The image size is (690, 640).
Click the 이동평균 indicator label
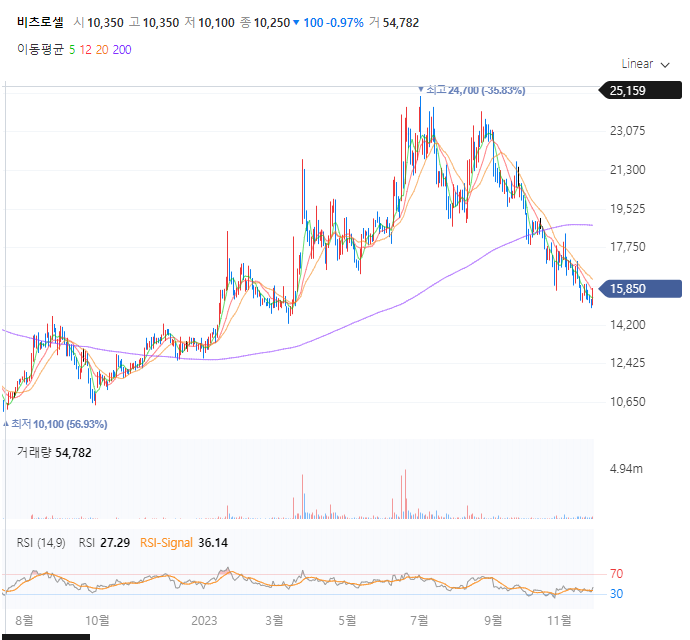(40, 49)
